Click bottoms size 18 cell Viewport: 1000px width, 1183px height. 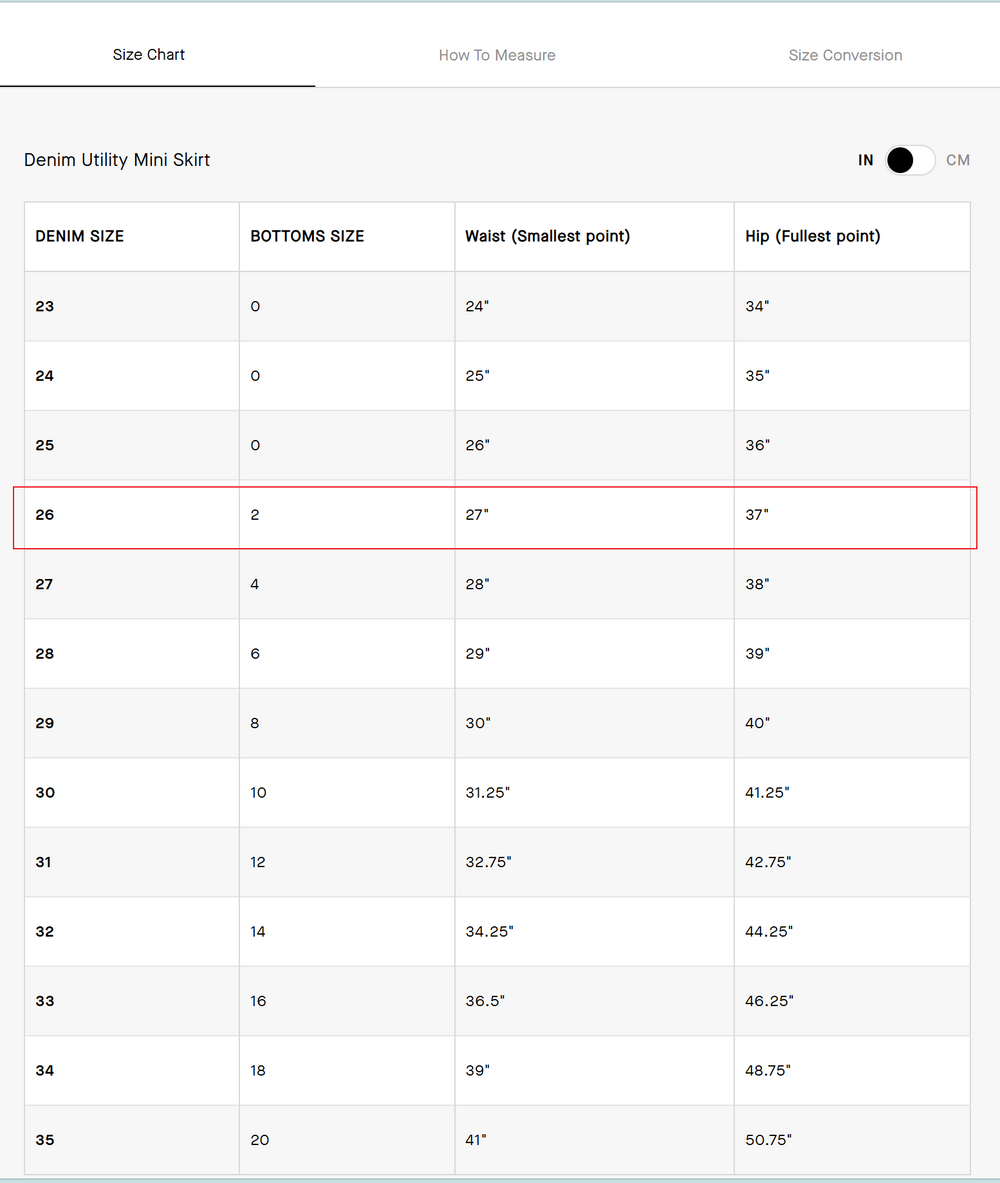[347, 1070]
